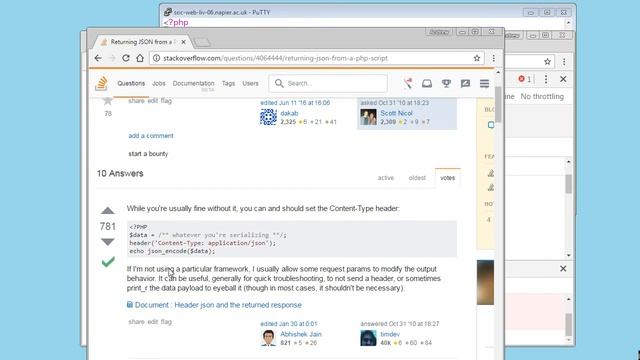Open the Questions nav item
The width and height of the screenshot is (640, 360).
pyautogui.click(x=131, y=83)
